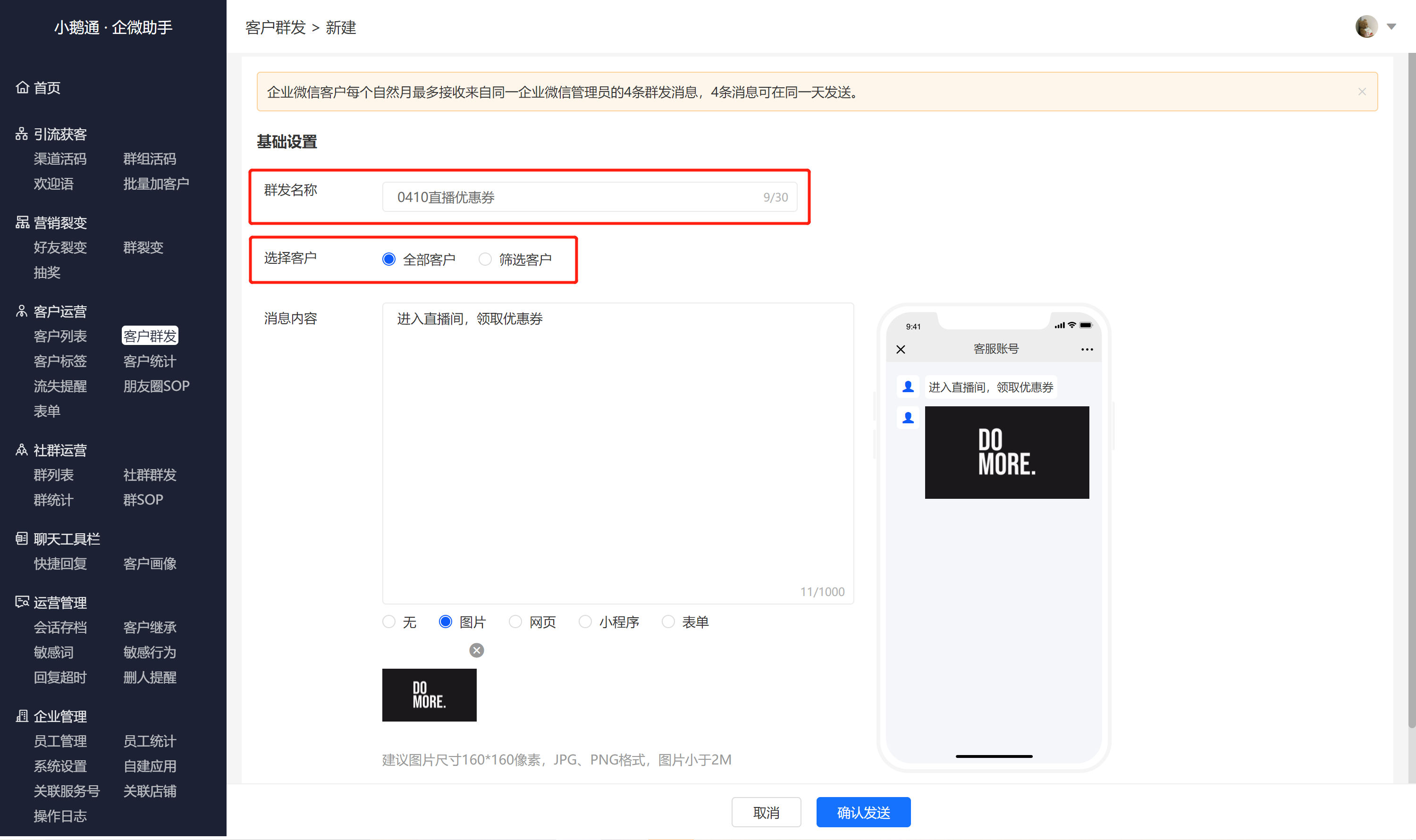Click the 运营管理 section icon
Viewport: 1416px width, 840px height.
pyautogui.click(x=22, y=602)
